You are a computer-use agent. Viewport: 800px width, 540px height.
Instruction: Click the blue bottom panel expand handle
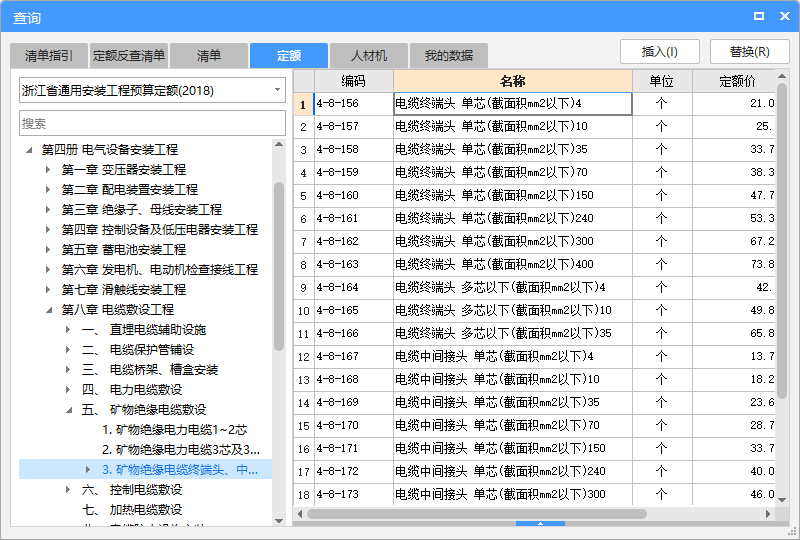tap(540, 524)
